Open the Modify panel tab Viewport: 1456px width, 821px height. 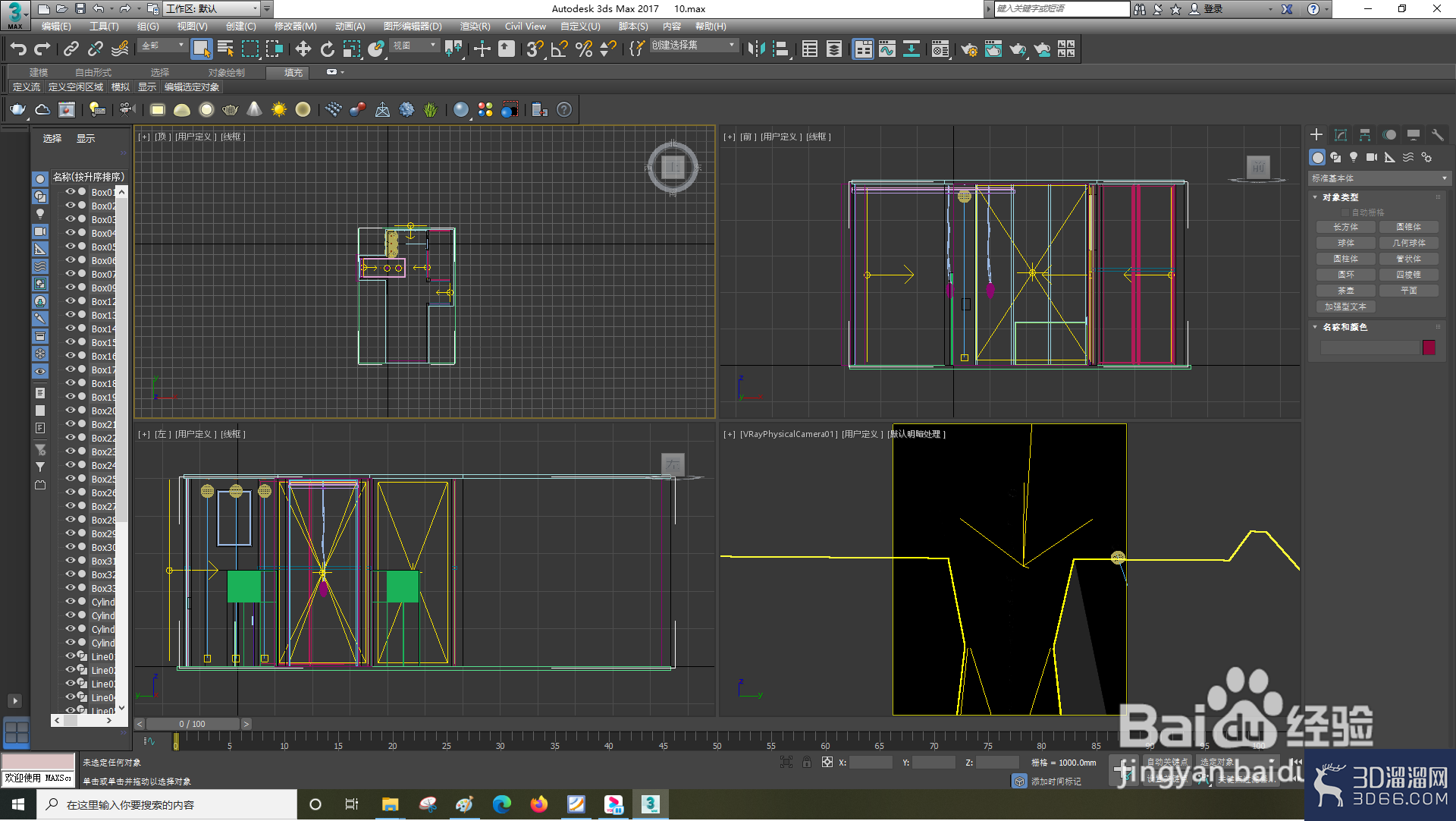1341,134
